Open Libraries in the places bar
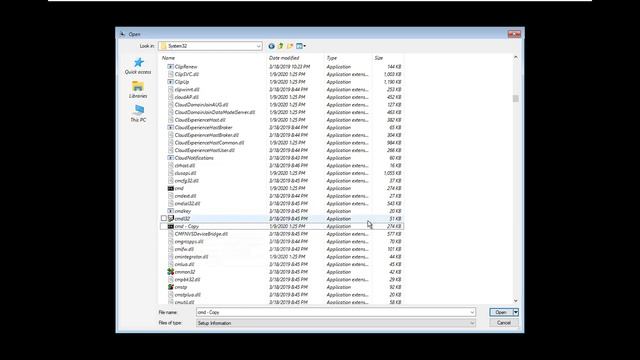 (138, 90)
